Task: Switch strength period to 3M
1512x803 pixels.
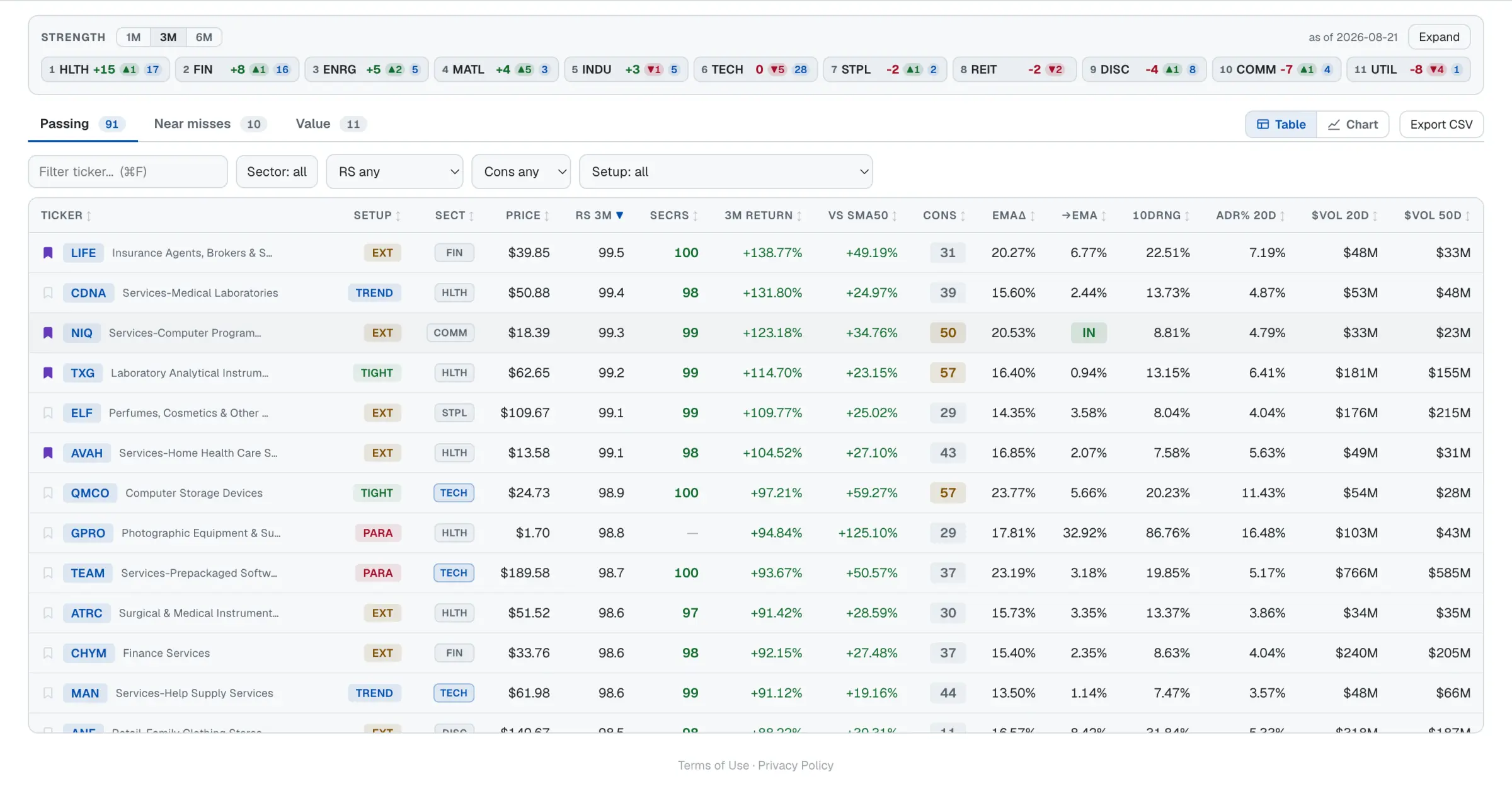Action: tap(168, 37)
